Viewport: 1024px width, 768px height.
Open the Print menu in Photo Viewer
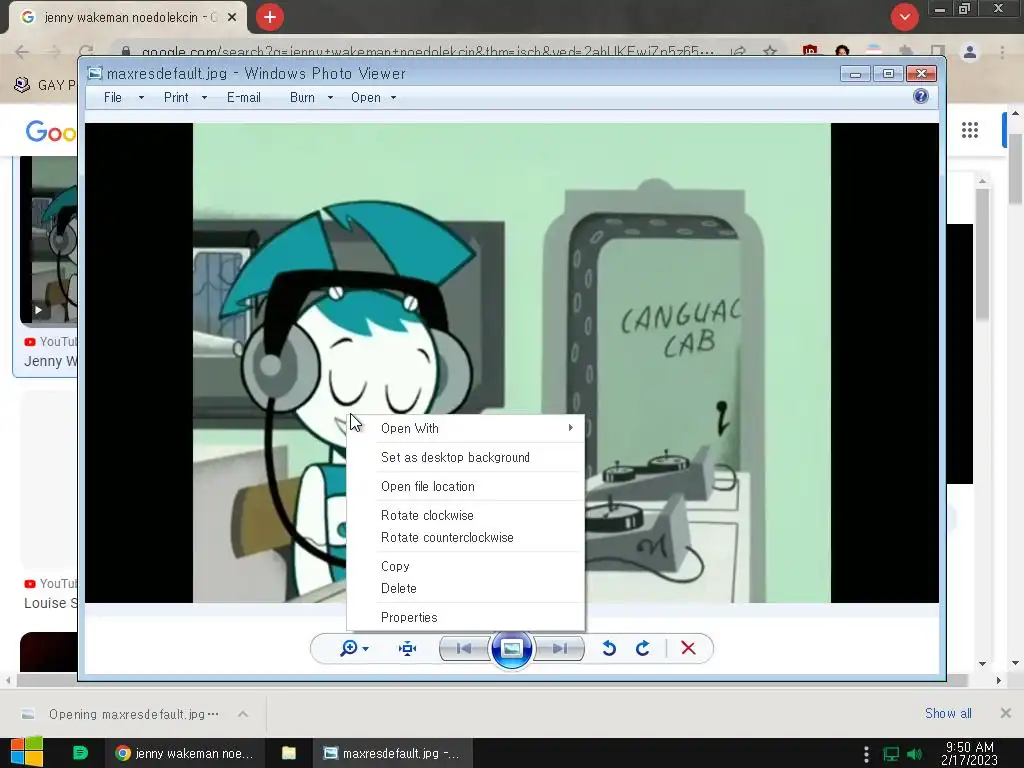pyautogui.click(x=176, y=97)
